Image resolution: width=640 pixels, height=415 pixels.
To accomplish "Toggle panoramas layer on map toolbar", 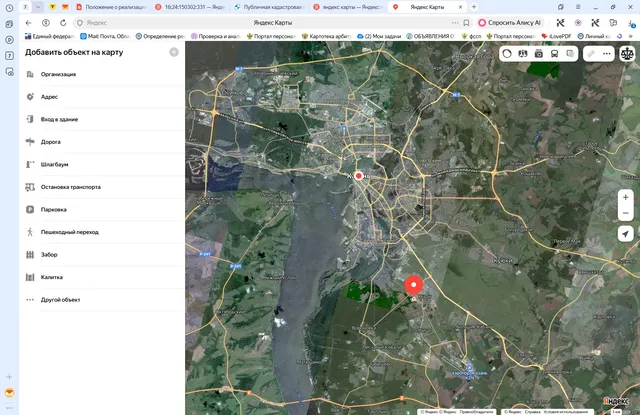I will pyautogui.click(x=523, y=53).
